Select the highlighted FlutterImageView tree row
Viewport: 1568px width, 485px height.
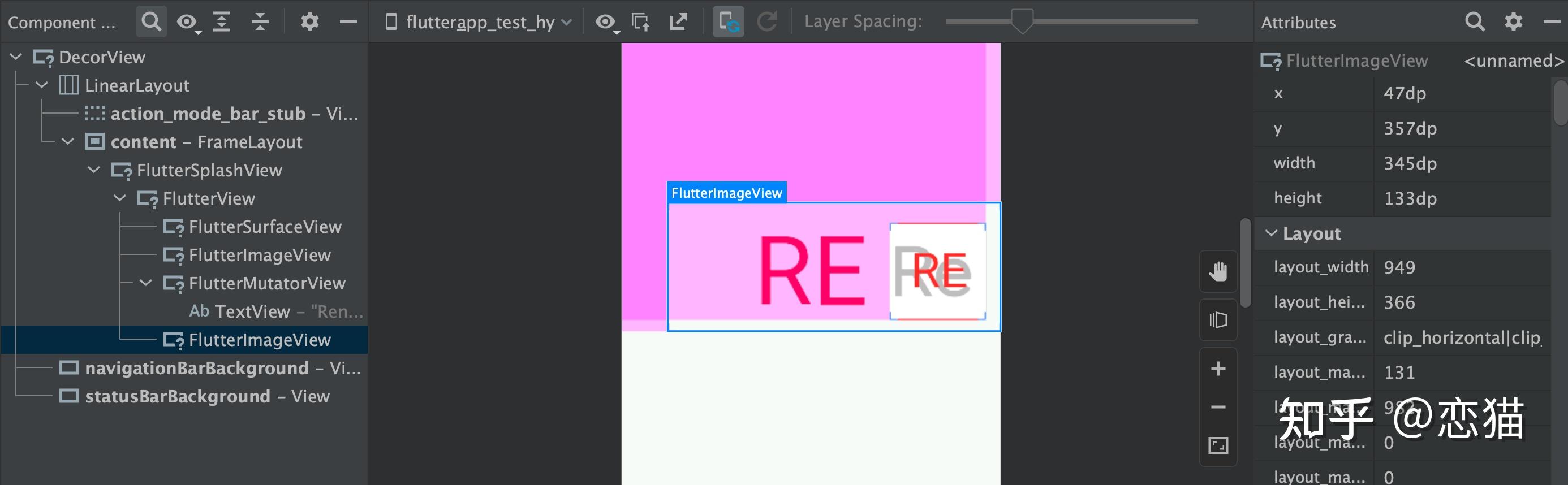pyautogui.click(x=184, y=340)
